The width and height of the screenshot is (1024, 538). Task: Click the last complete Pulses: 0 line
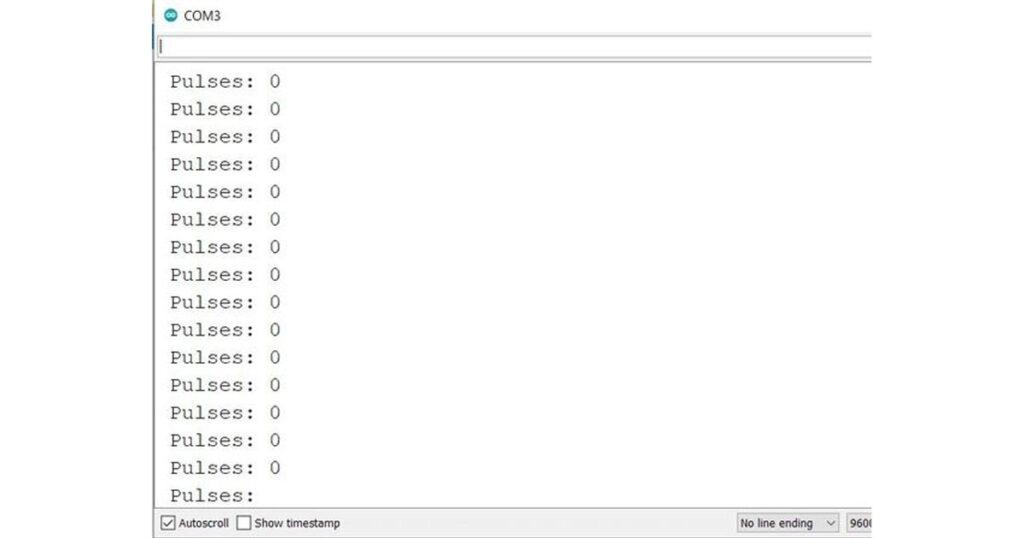(225, 468)
